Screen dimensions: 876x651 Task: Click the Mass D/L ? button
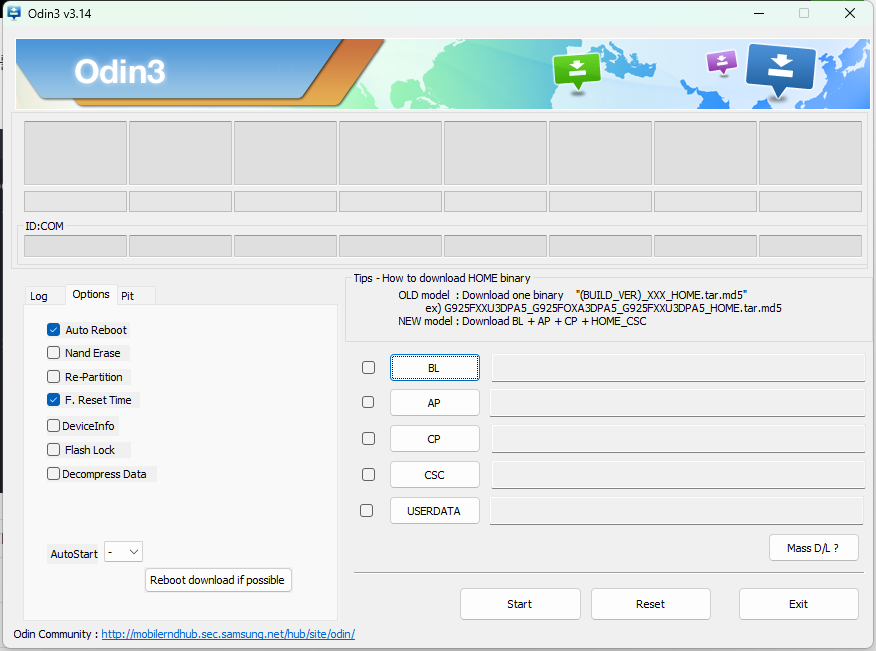813,548
